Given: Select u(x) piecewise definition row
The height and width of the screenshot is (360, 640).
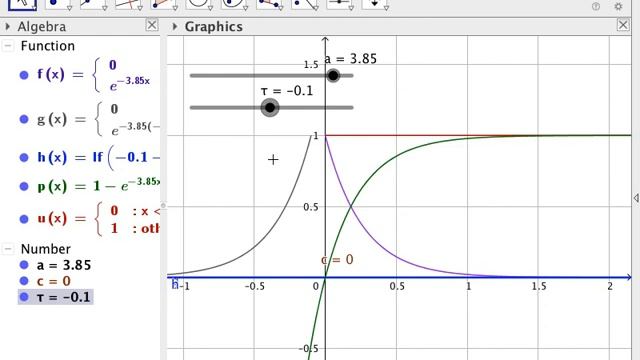Looking at the screenshot, I should click(98, 219).
